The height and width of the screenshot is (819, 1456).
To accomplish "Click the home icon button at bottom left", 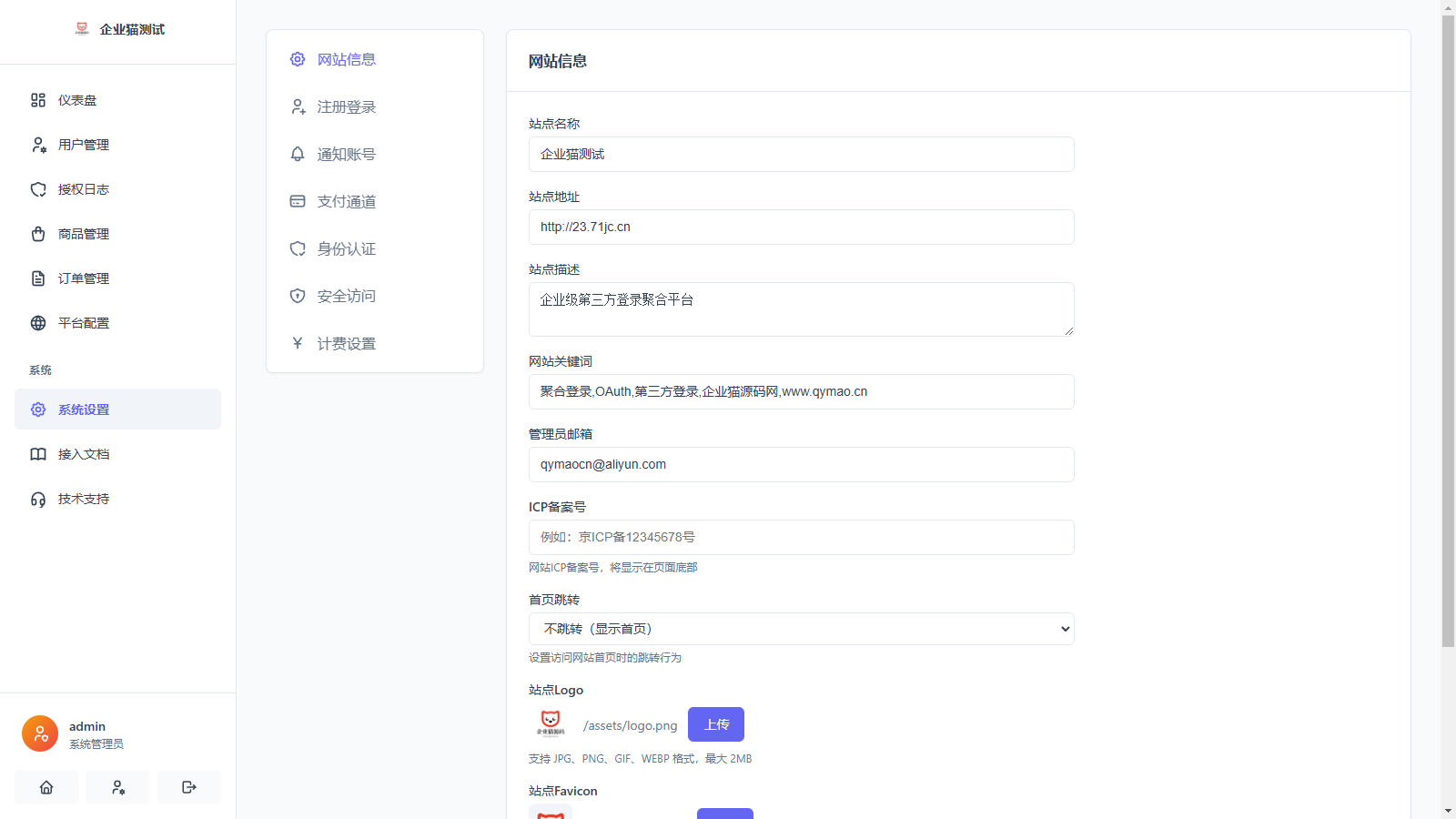I will [x=46, y=787].
